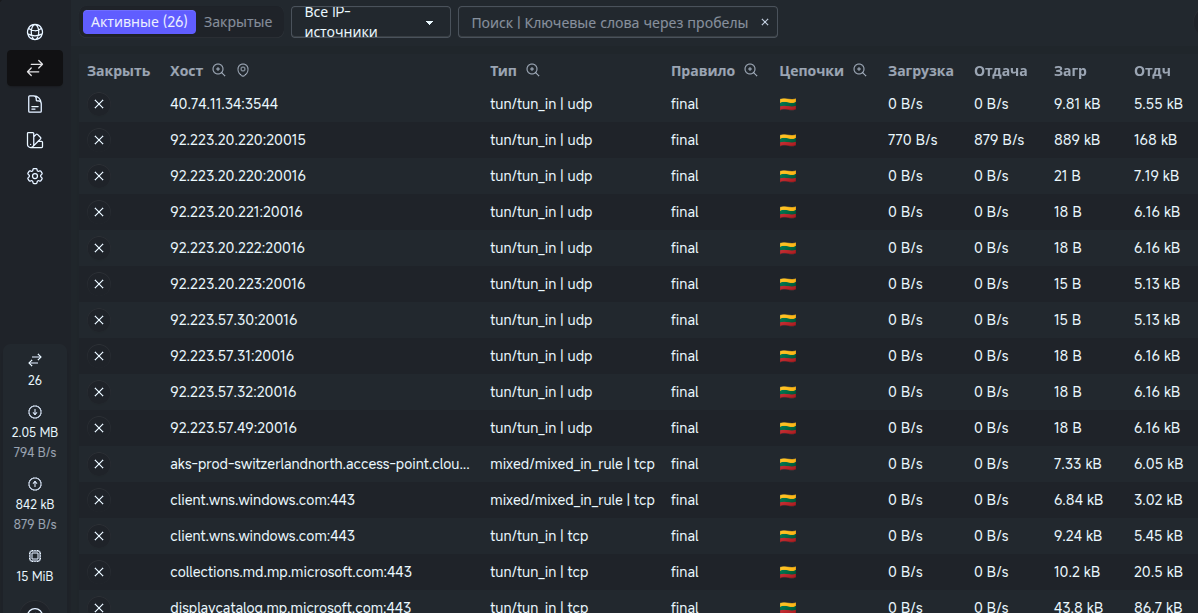Screen dimensions: 1198x613
Task: Open settings gear in sidebar
Action: (x=34, y=177)
